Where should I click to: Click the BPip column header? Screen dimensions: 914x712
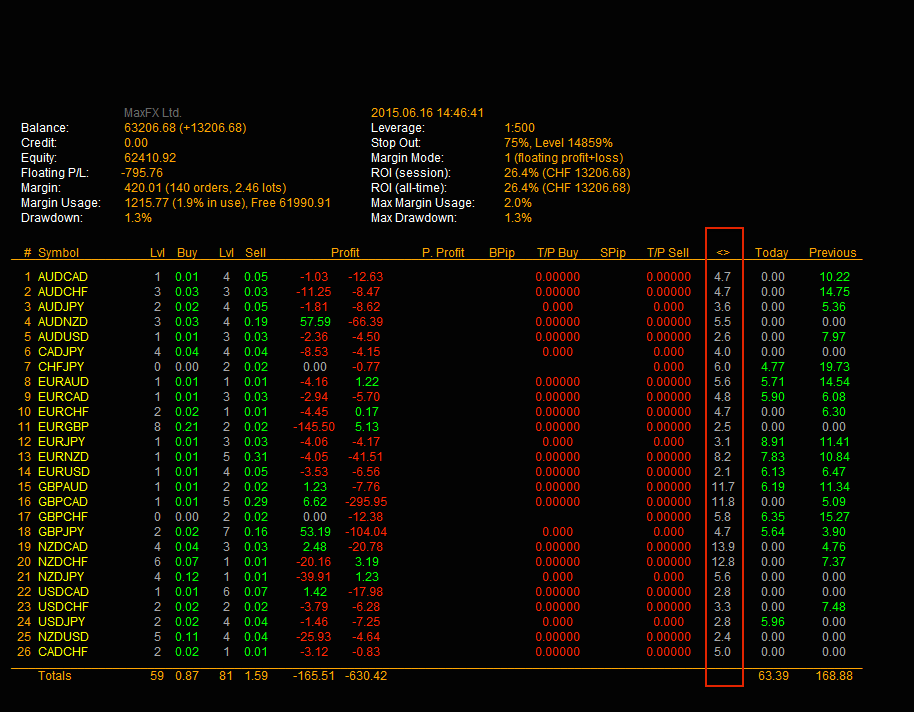click(502, 253)
